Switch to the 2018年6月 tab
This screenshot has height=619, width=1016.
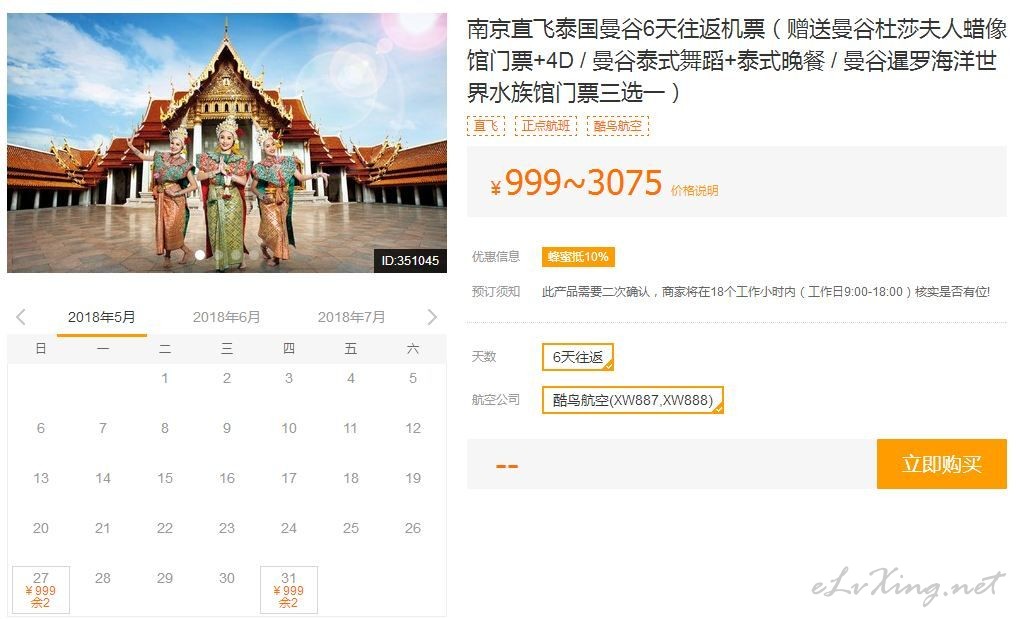[226, 317]
